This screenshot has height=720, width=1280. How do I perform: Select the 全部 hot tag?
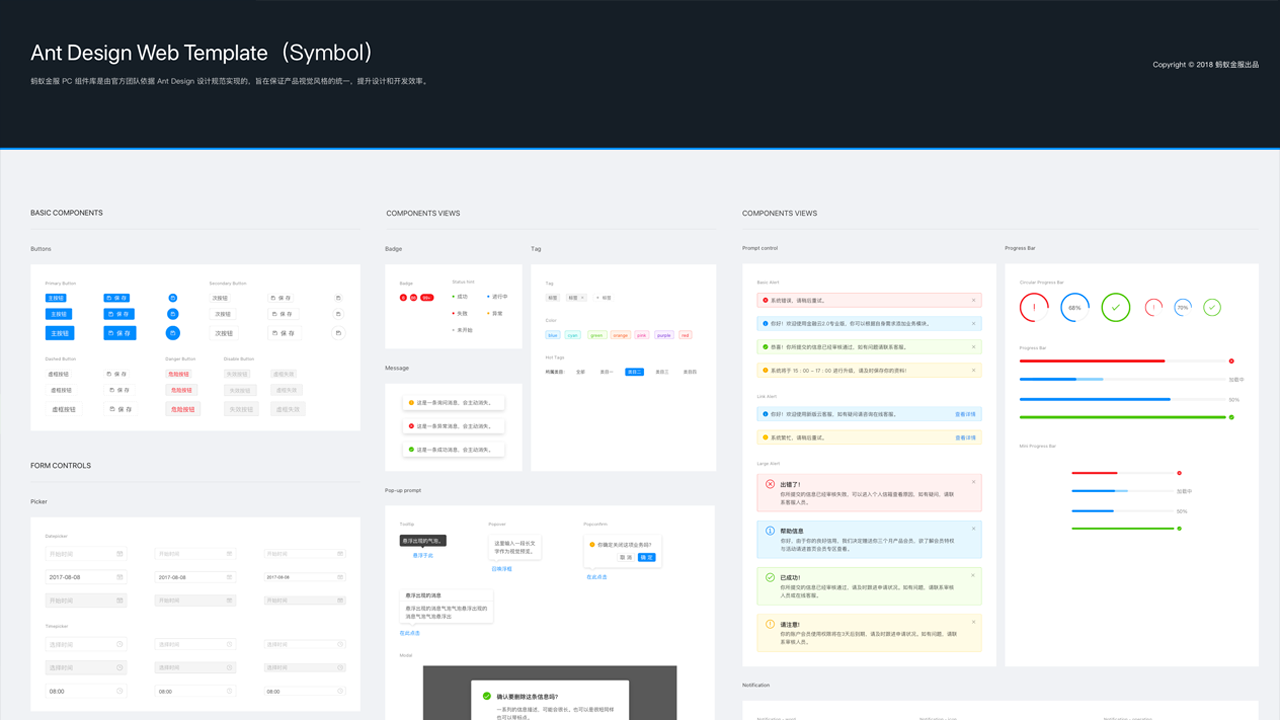[x=581, y=372]
